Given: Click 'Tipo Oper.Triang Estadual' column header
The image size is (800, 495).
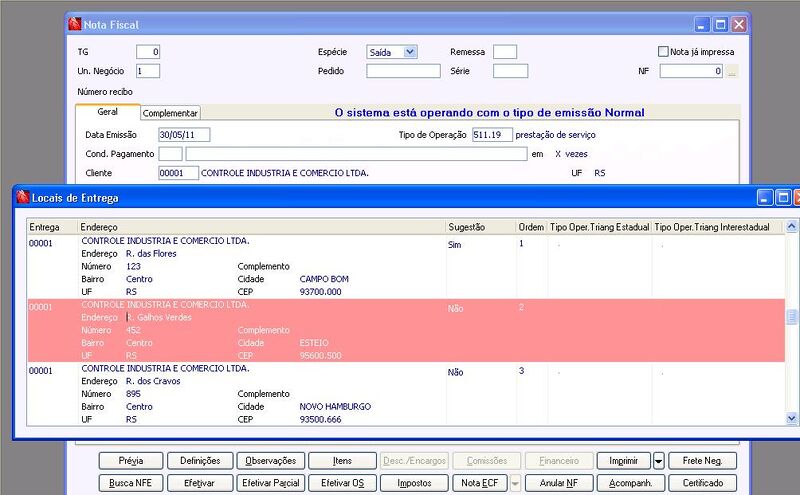Looking at the screenshot, I should (x=599, y=227).
